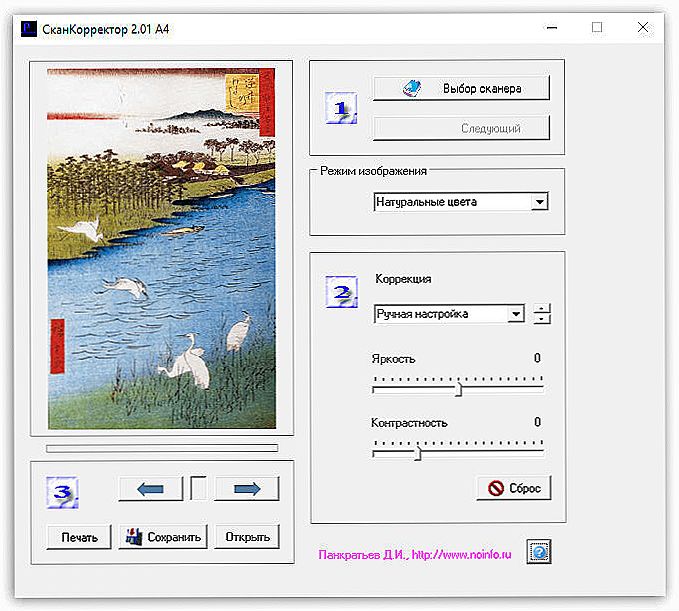679x611 pixels.
Task: Open help via the question mark icon
Action: [x=539, y=552]
